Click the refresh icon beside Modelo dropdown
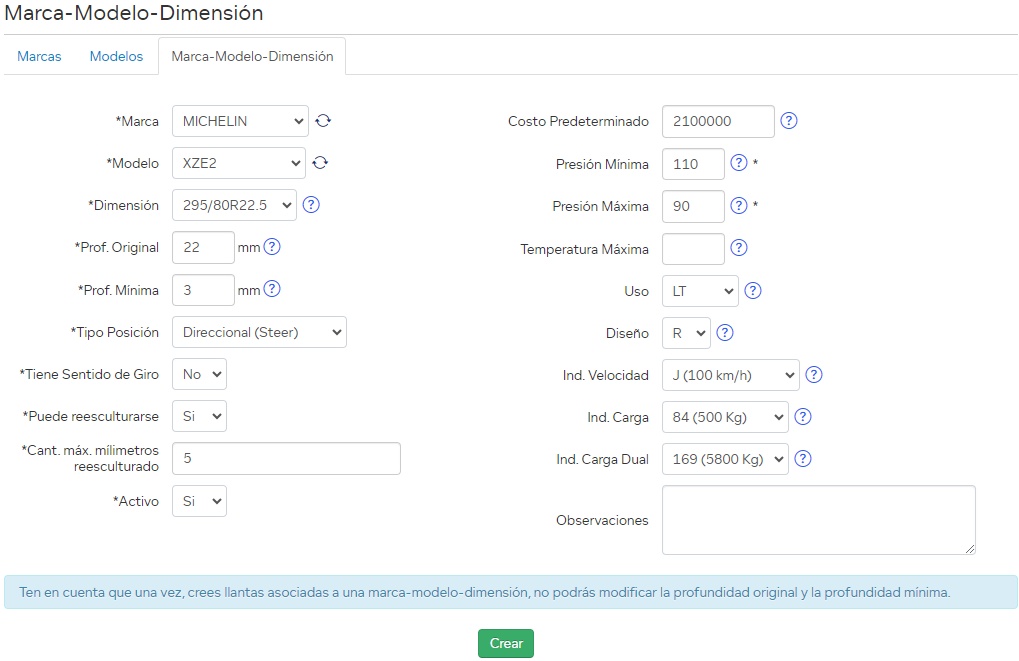This screenshot has width=1019, height=661. coord(320,163)
